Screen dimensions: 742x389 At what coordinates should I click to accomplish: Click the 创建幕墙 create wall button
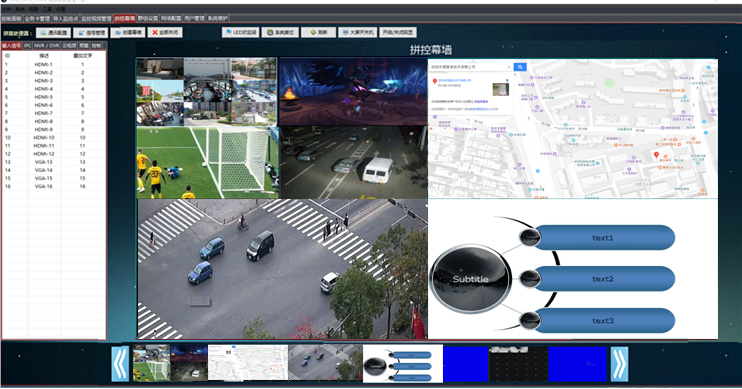coord(128,33)
